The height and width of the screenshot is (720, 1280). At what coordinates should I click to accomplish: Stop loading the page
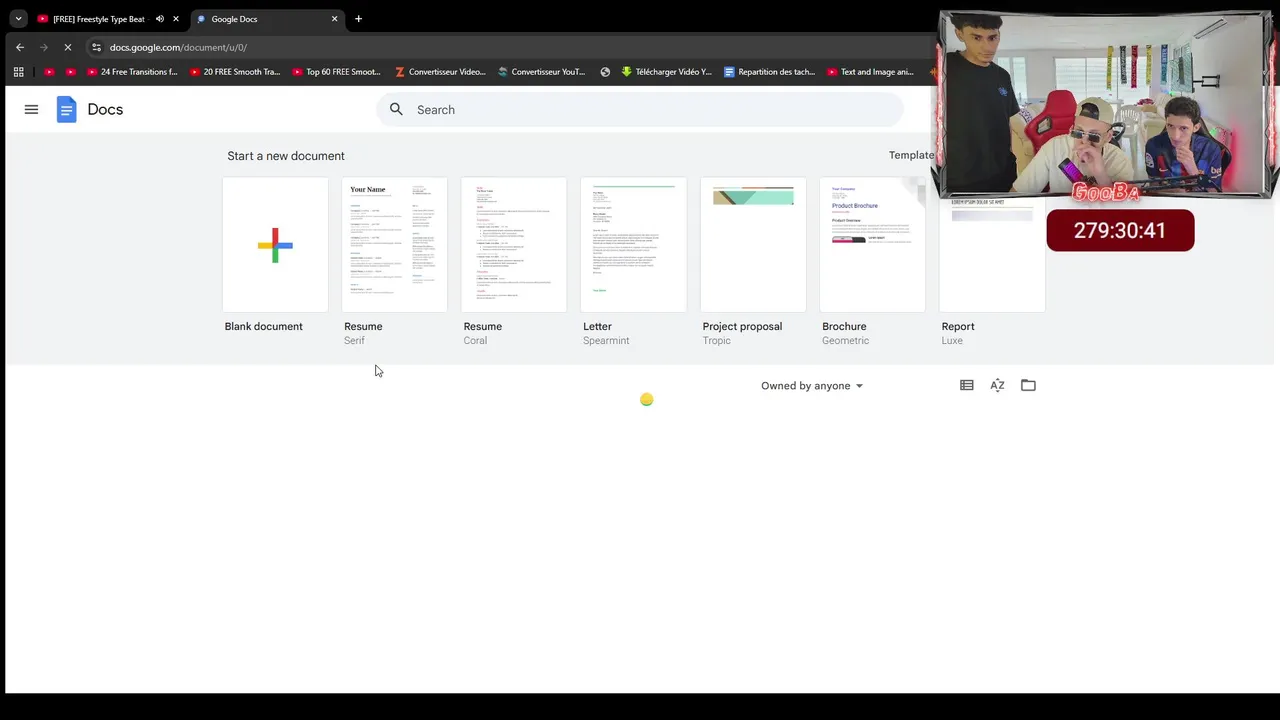click(68, 47)
